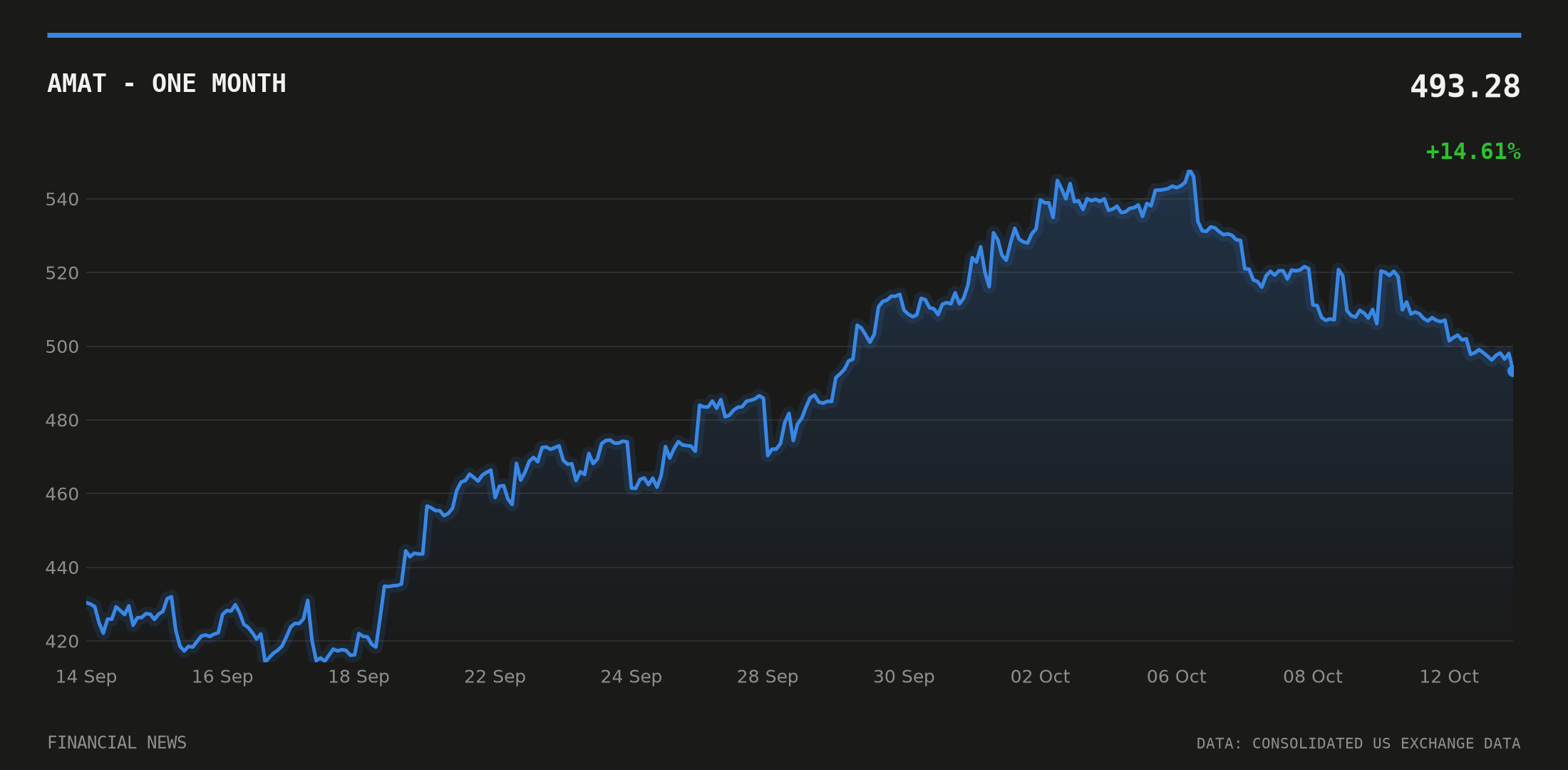Click the Consolidated US Exchange Data attribution
The height and width of the screenshot is (770, 1568).
(x=1358, y=744)
